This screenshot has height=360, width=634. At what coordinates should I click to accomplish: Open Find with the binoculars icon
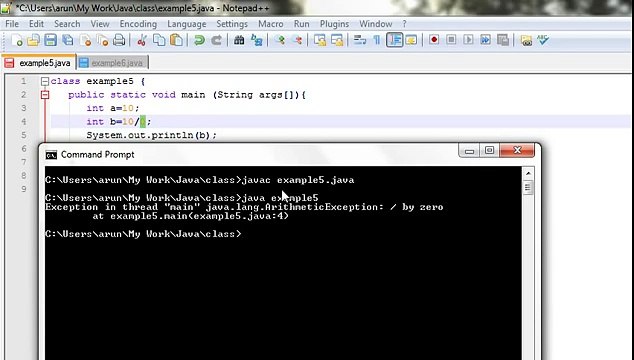(239, 40)
